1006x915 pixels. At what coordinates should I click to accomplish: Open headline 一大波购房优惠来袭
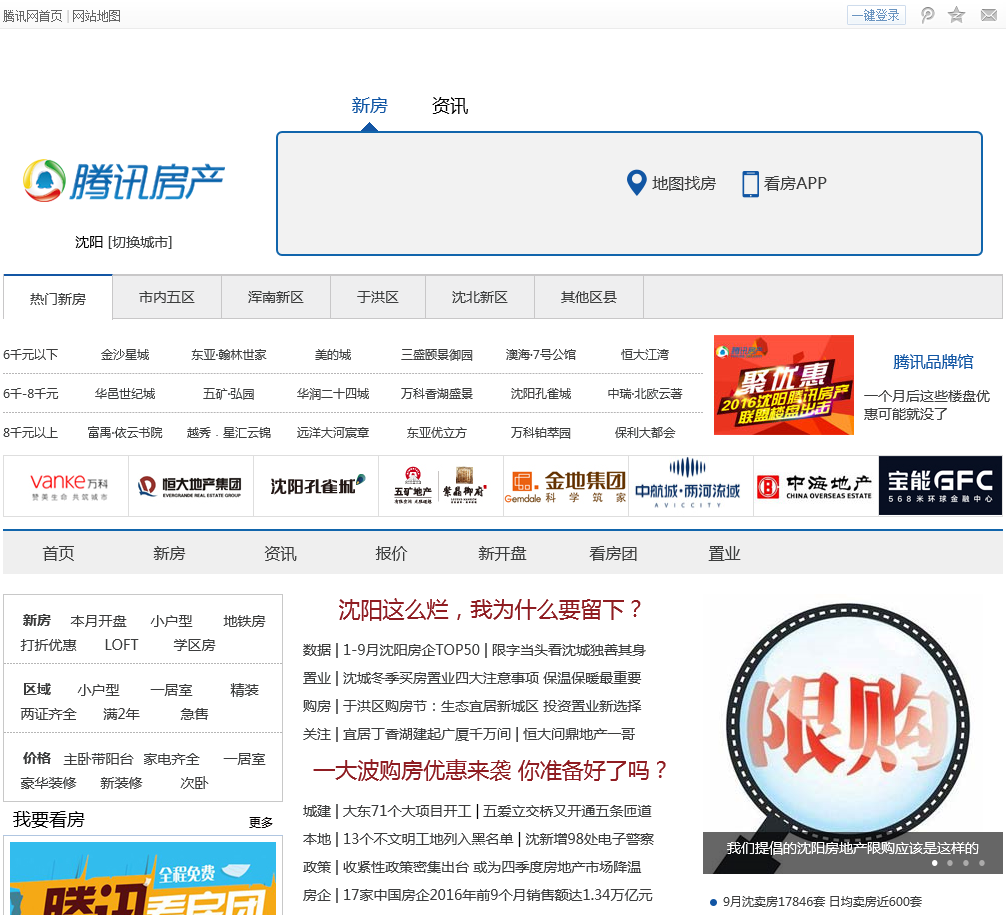(412, 771)
